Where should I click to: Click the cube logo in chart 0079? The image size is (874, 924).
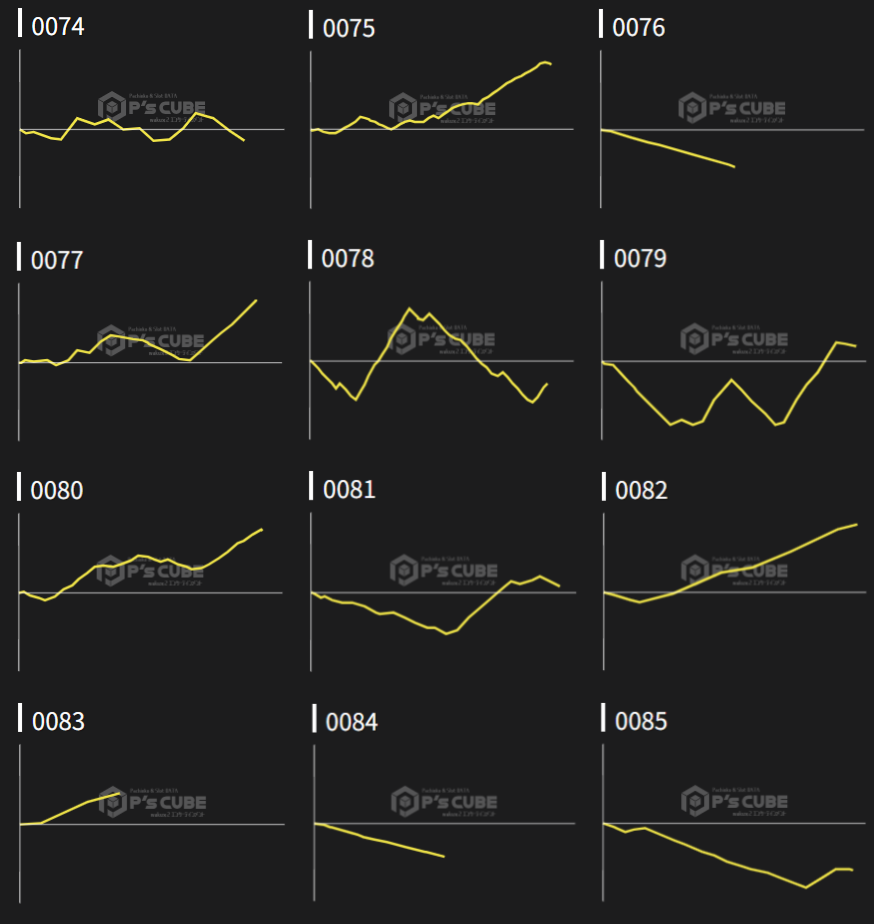point(695,338)
